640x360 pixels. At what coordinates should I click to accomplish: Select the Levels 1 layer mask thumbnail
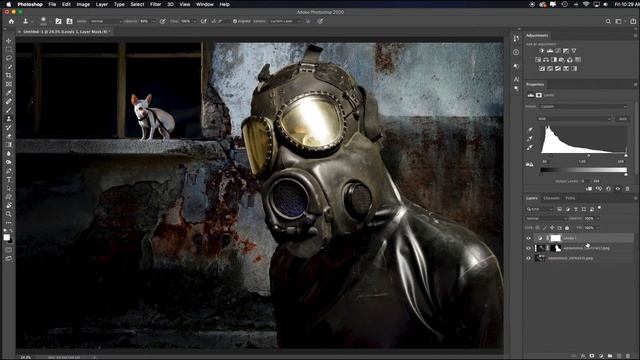click(556, 238)
